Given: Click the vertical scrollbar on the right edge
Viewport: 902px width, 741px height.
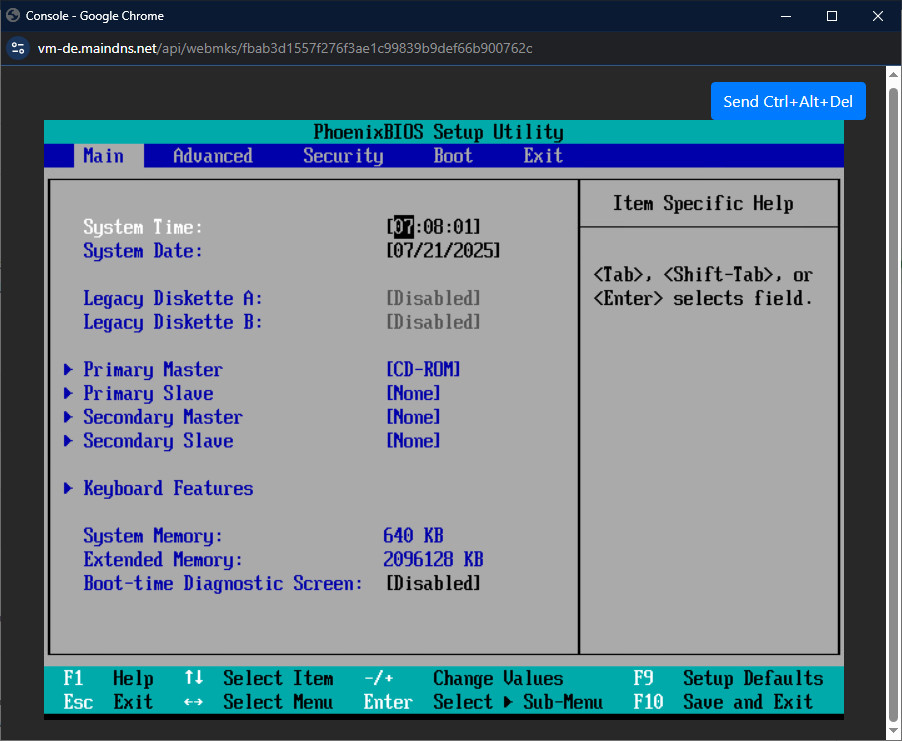Looking at the screenshot, I should point(894,400).
